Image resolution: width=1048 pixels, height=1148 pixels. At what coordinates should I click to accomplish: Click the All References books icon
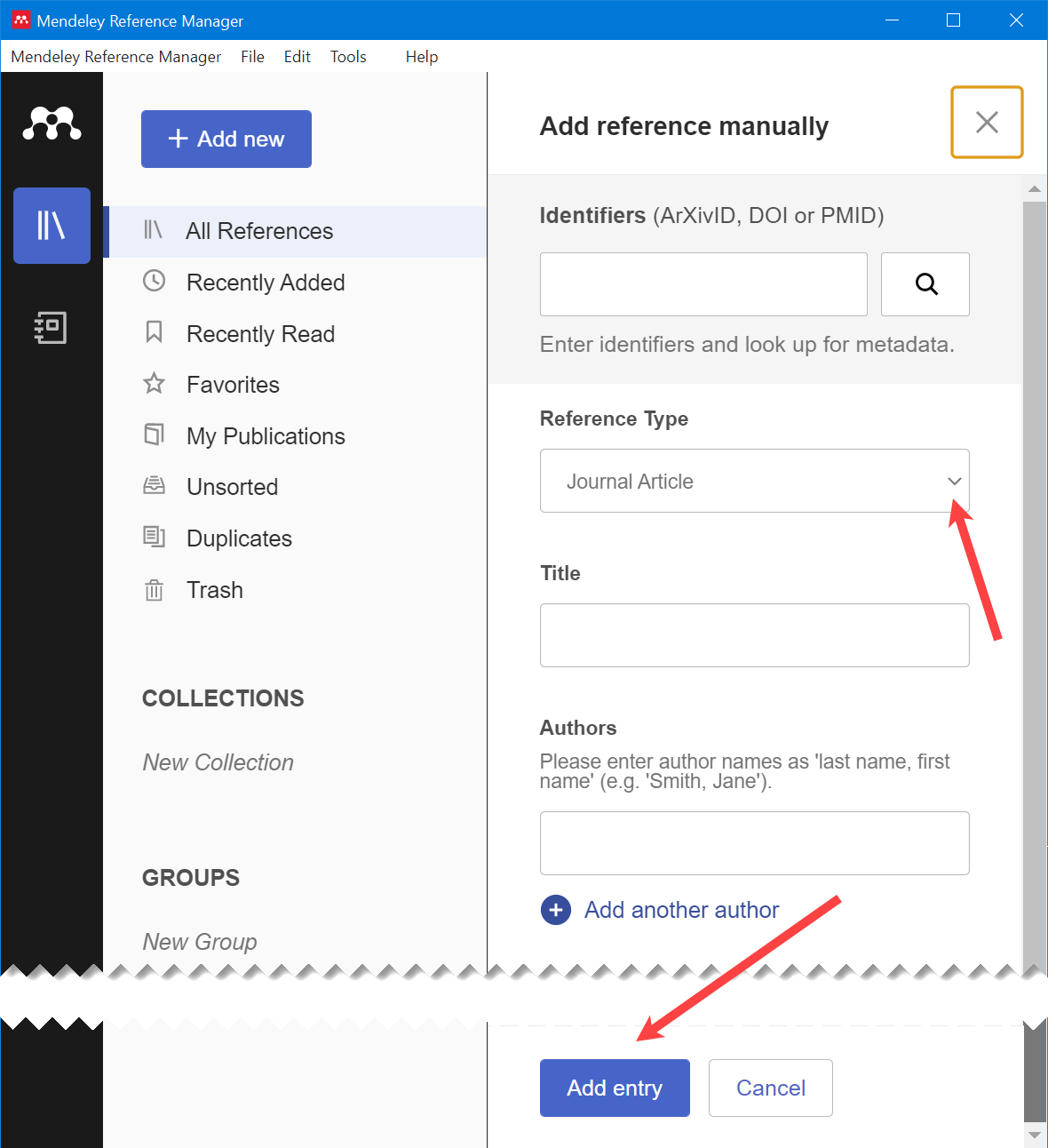[154, 230]
